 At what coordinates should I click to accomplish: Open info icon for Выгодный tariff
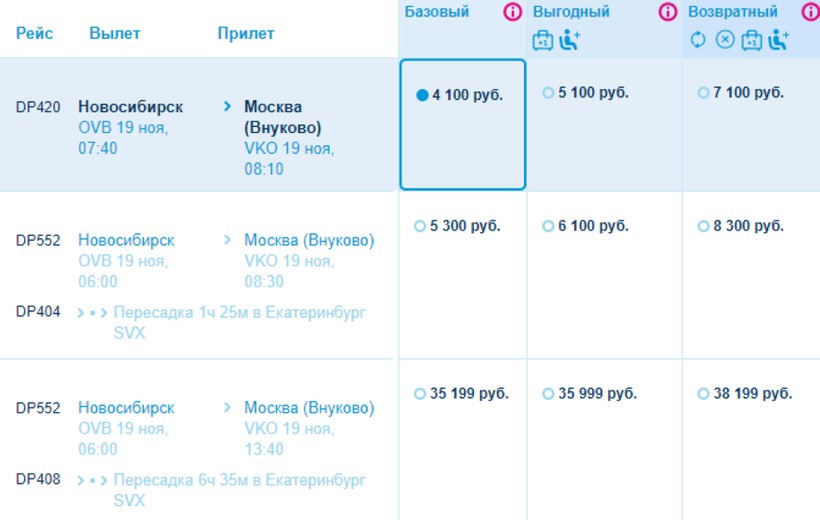pyautogui.click(x=667, y=13)
